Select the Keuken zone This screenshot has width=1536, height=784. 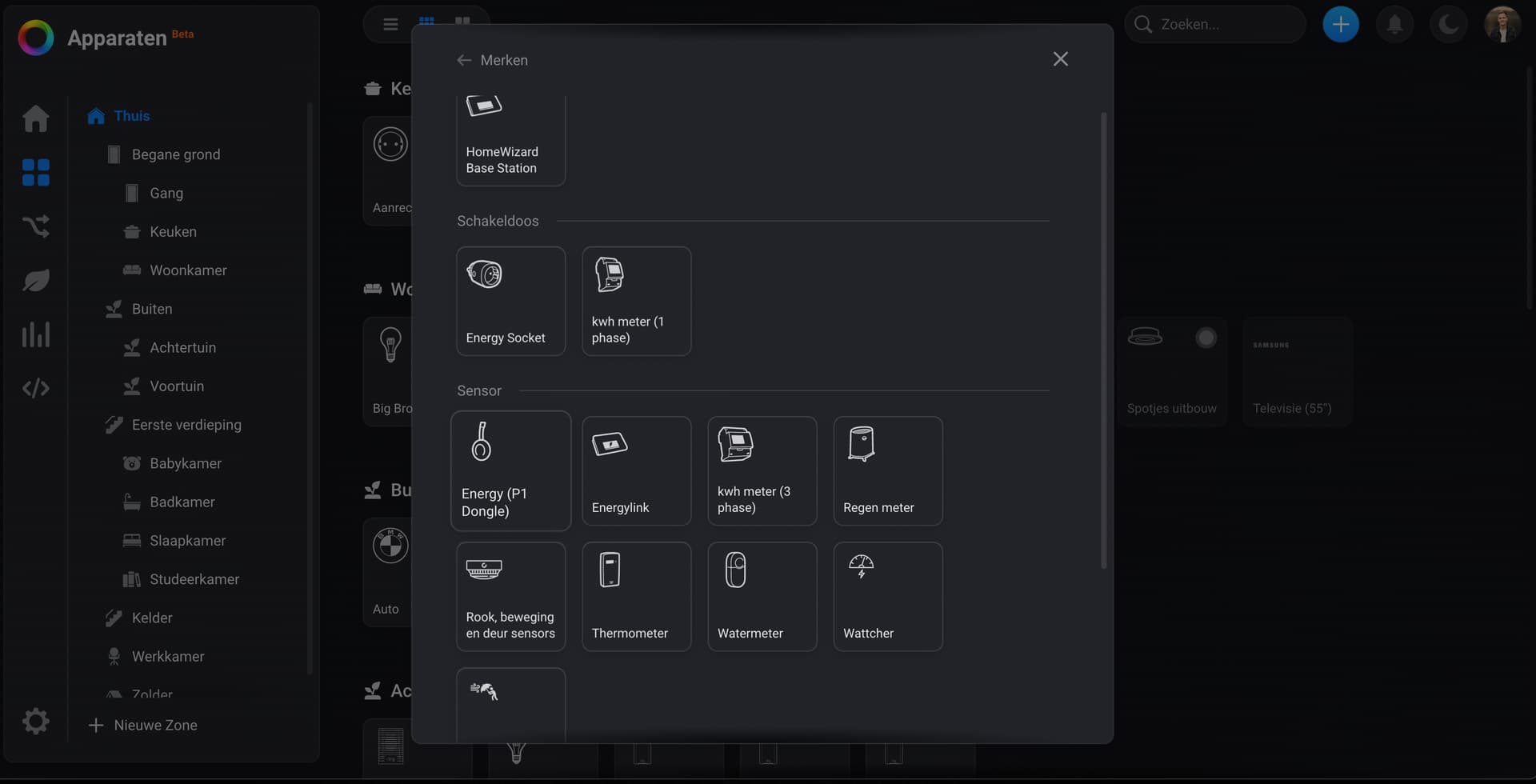(160, 232)
